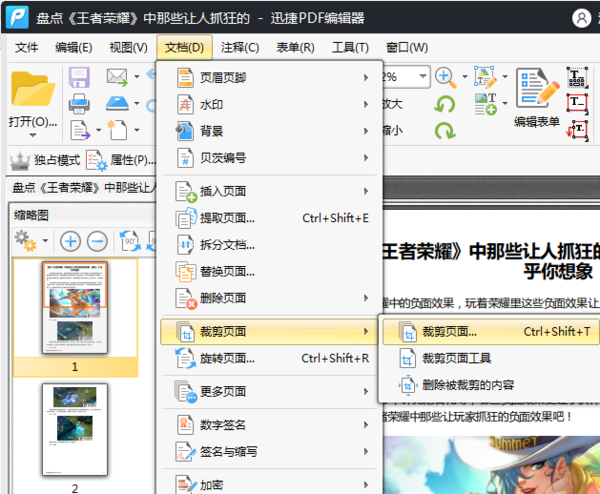This screenshot has height=494, width=600.
Task: Click the blue scanner icon
Action: (117, 103)
